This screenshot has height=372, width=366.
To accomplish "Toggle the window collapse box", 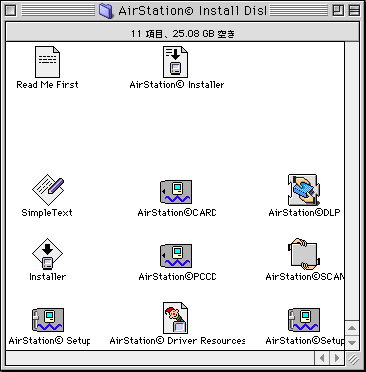I will click(x=354, y=11).
